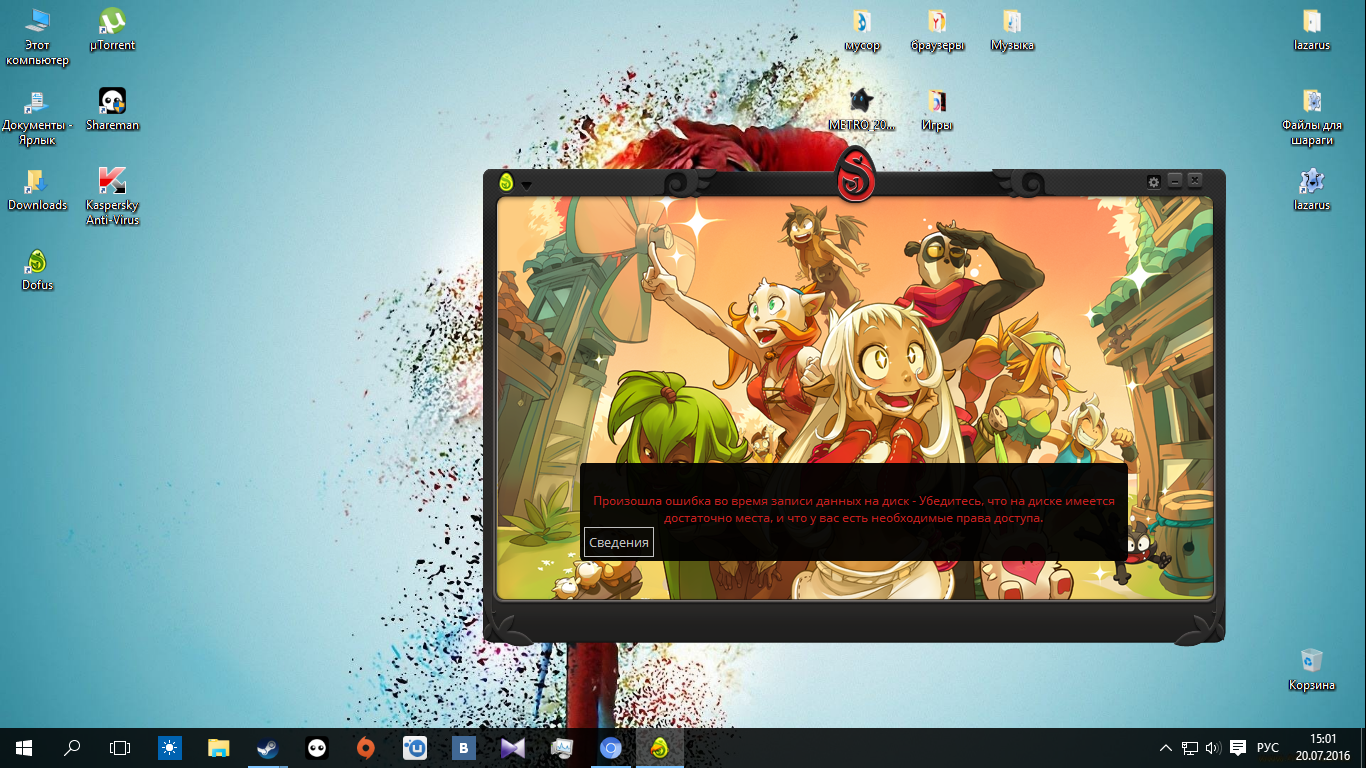Select the Документы - Ярлык shortcut

(x=37, y=117)
